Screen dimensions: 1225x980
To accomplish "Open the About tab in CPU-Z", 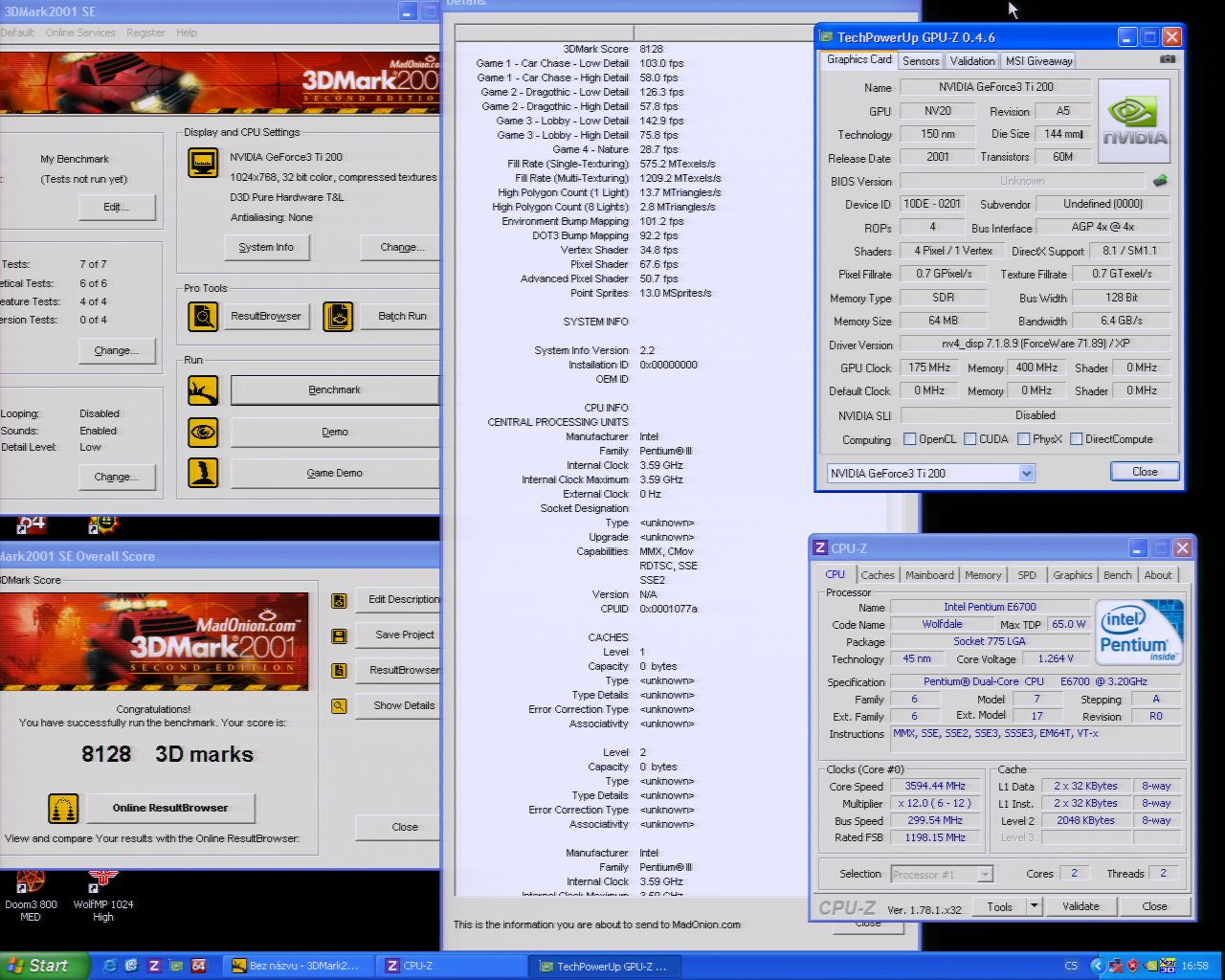I will point(1158,575).
